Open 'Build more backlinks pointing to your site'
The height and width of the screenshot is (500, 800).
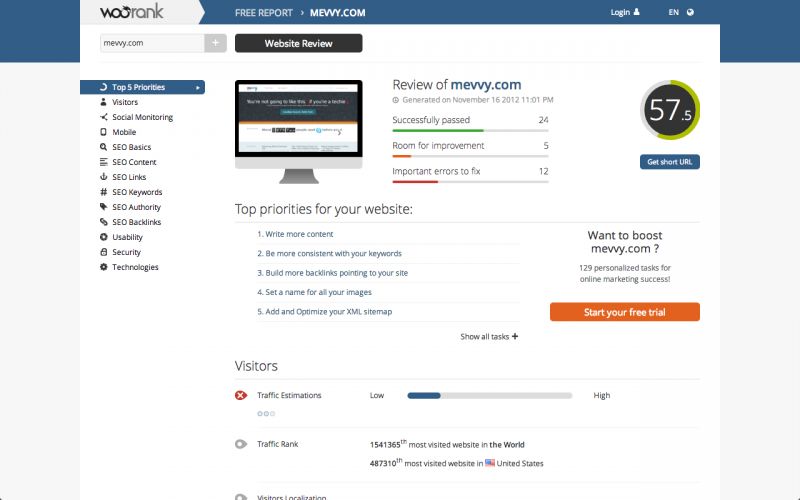[x=337, y=273]
